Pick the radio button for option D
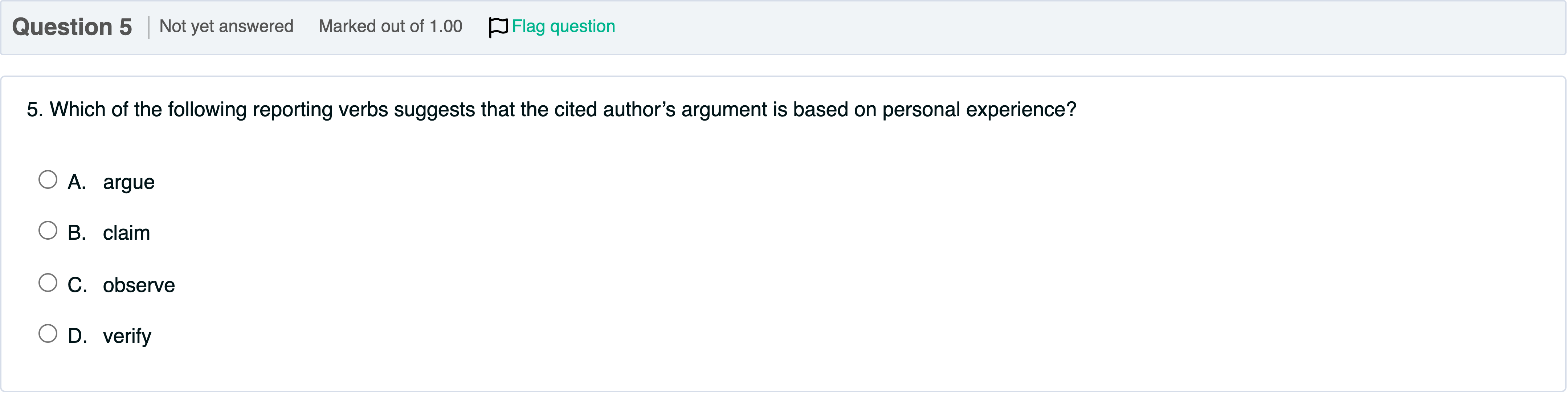 [48, 334]
